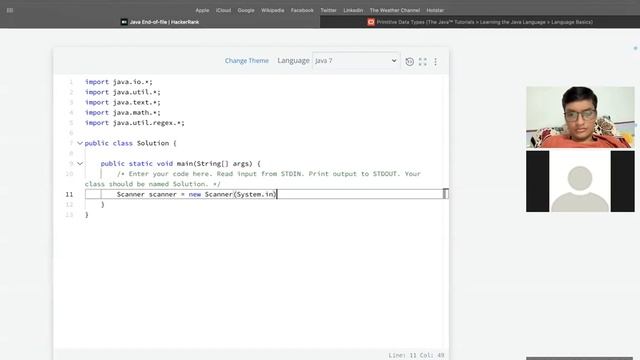Screen dimensions: 640x360
Task: Click the 'import java.util.regex.*;' line
Action: click(135, 123)
